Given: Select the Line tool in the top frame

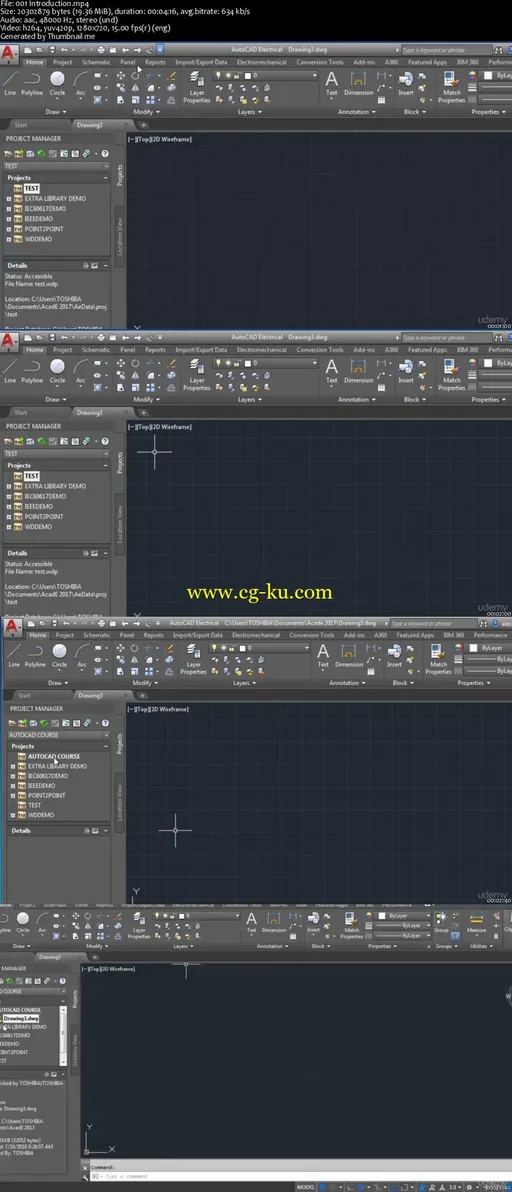Looking at the screenshot, I should coord(9,82).
